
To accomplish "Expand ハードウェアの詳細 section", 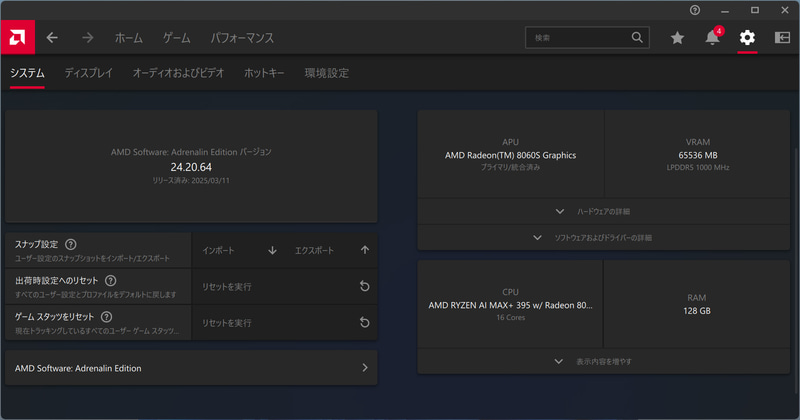I will [x=604, y=211].
